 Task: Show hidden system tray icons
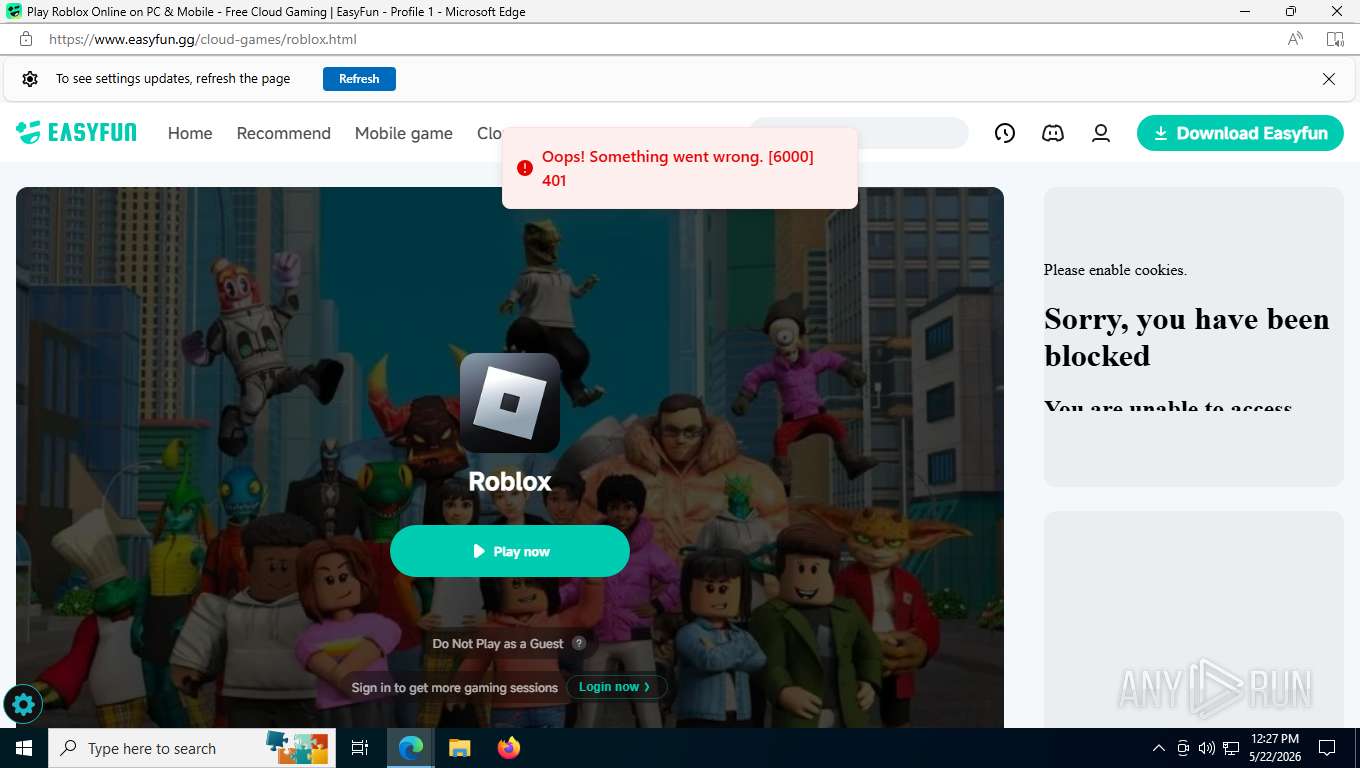coord(1159,748)
